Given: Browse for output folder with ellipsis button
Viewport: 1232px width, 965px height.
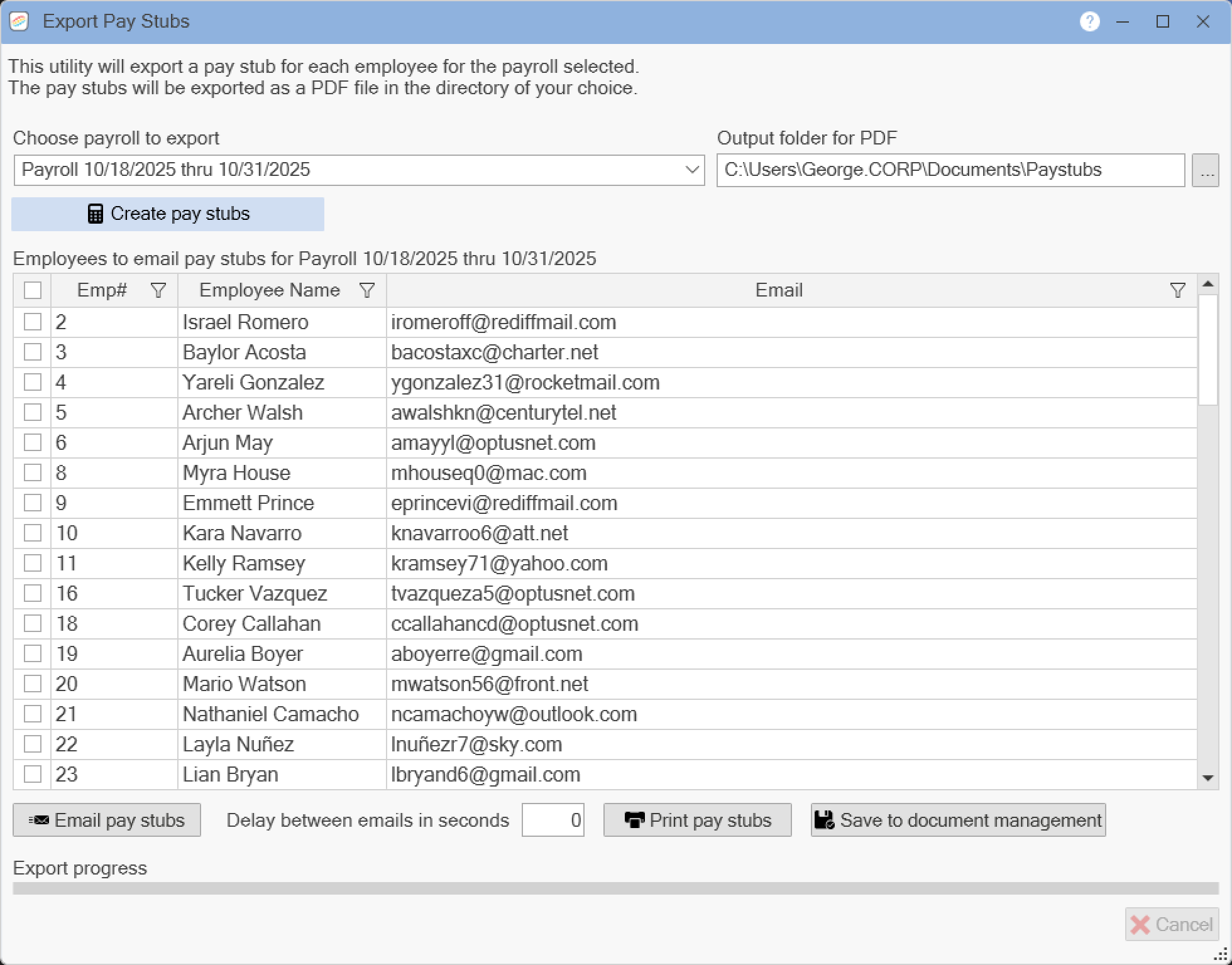Looking at the screenshot, I should [x=1205, y=171].
